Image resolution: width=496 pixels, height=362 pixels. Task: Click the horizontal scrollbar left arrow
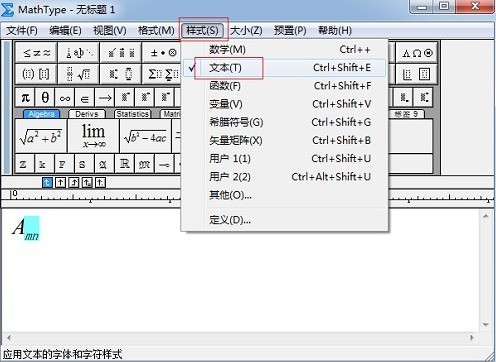point(9,338)
